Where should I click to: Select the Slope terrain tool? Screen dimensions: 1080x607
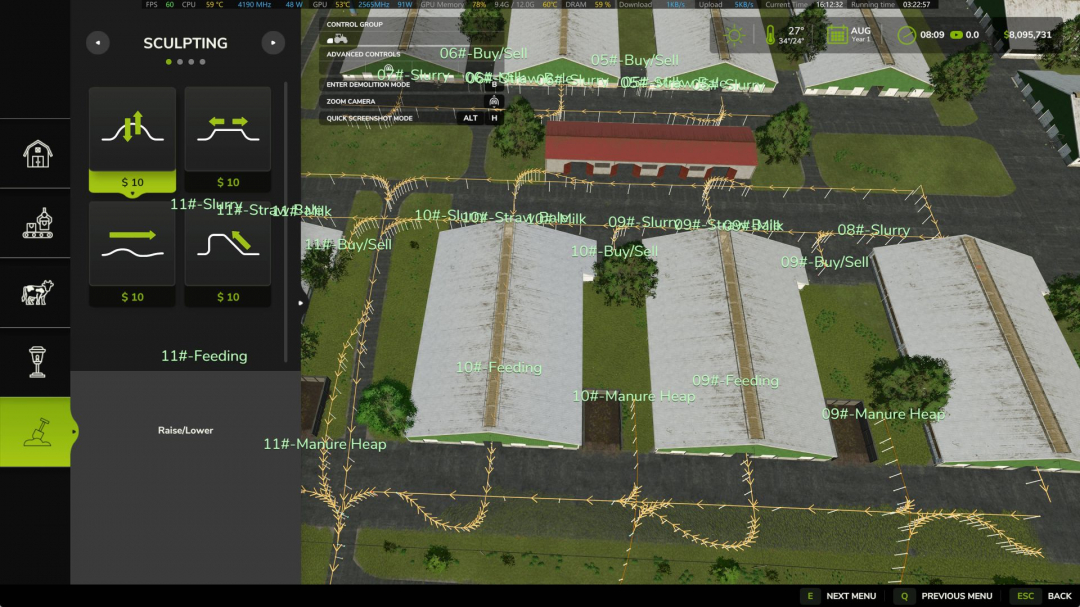coord(228,244)
